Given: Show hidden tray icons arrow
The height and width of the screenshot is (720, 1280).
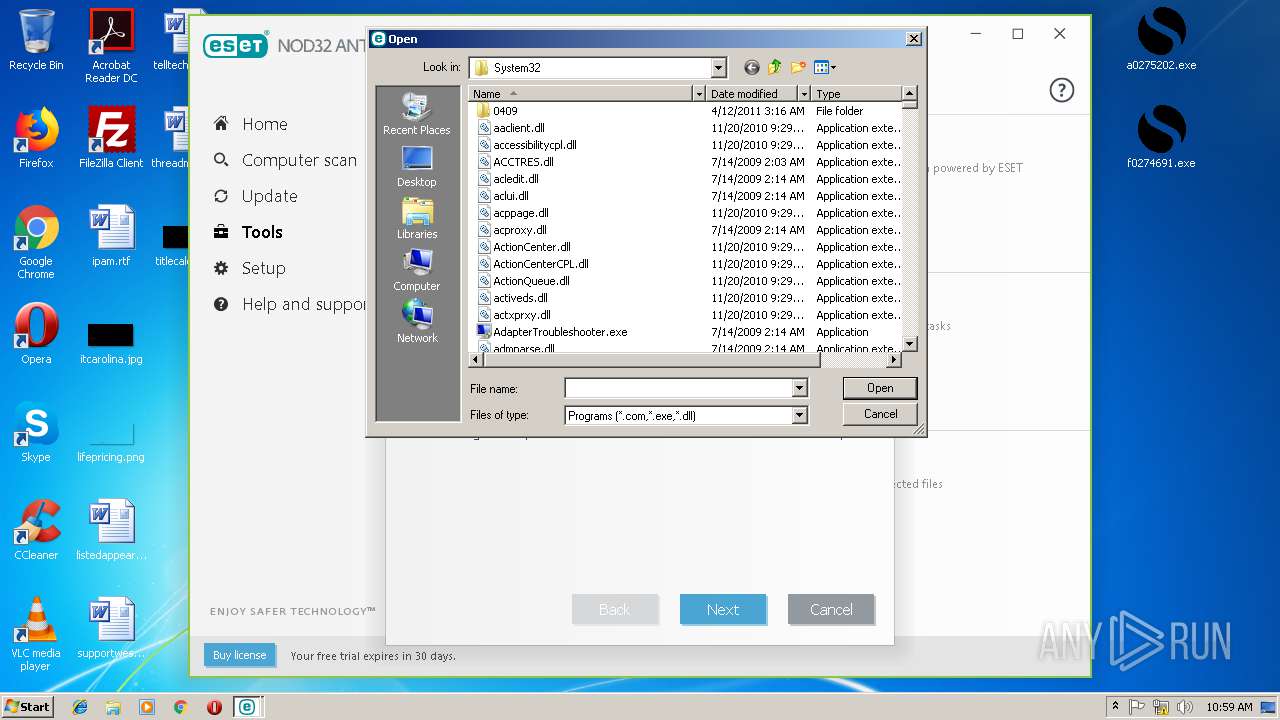Looking at the screenshot, I should (1115, 706).
